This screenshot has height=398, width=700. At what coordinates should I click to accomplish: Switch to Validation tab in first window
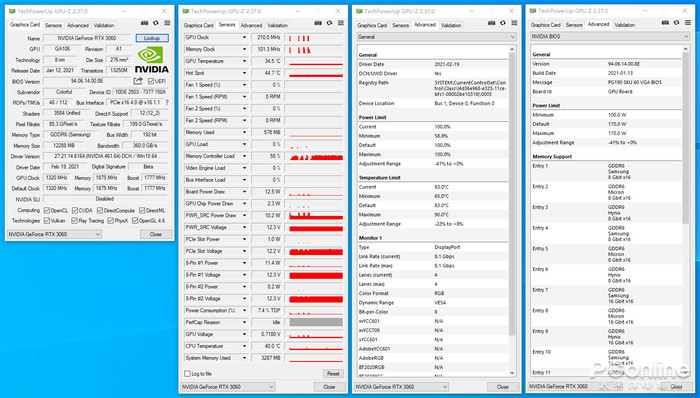pyautogui.click(x=104, y=25)
